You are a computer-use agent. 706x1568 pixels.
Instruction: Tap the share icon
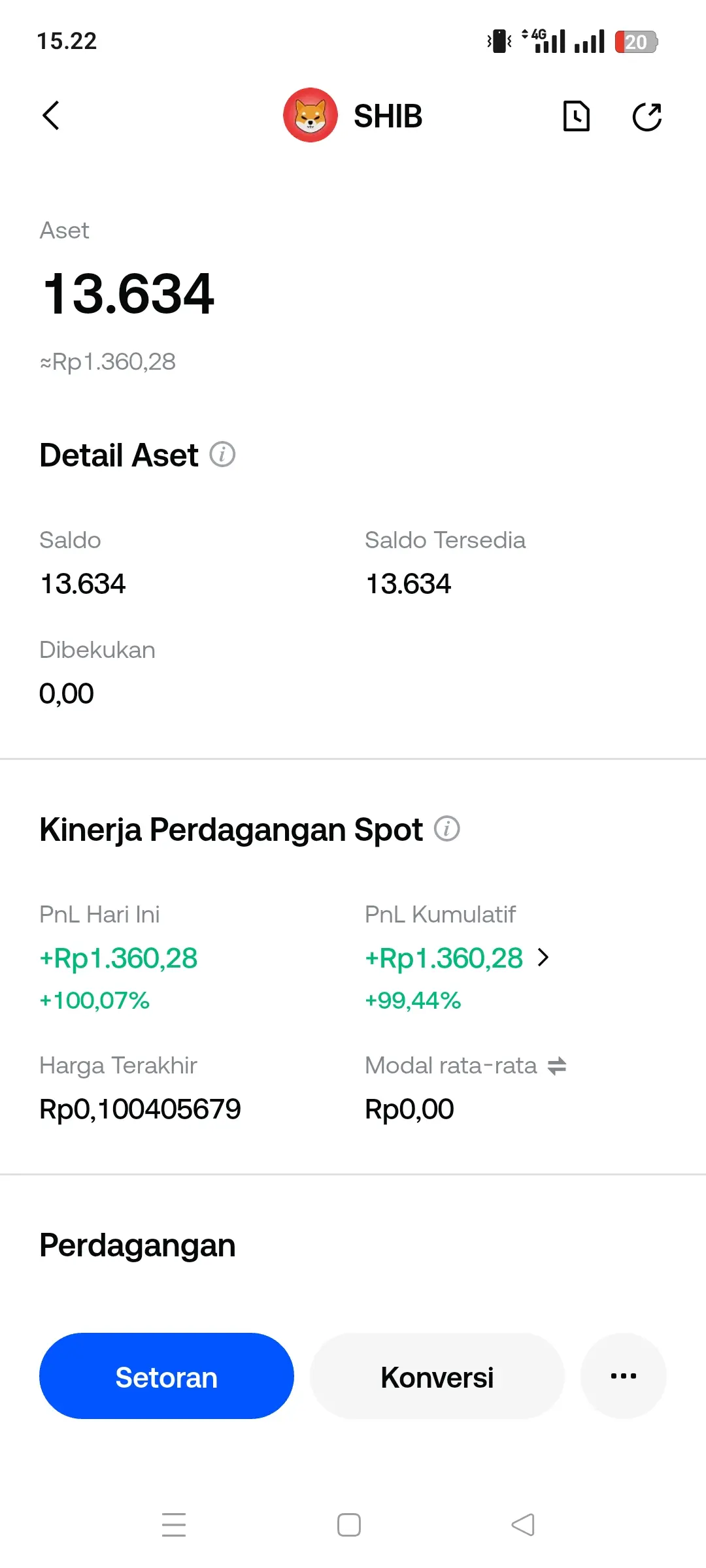(647, 116)
